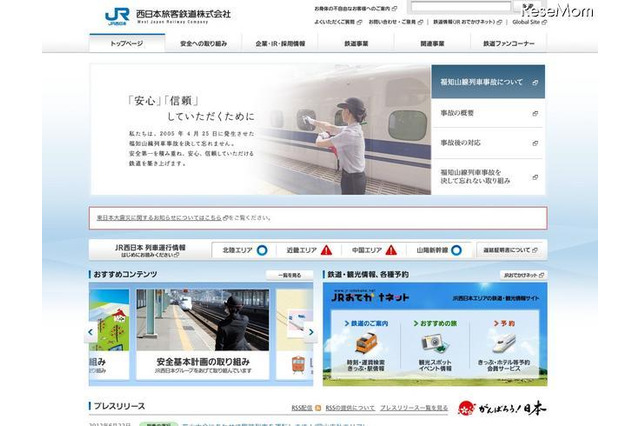The height and width of the screenshot is (426, 640).
Task: Open the 鉄道事業 menu tab
Action: pos(356,43)
